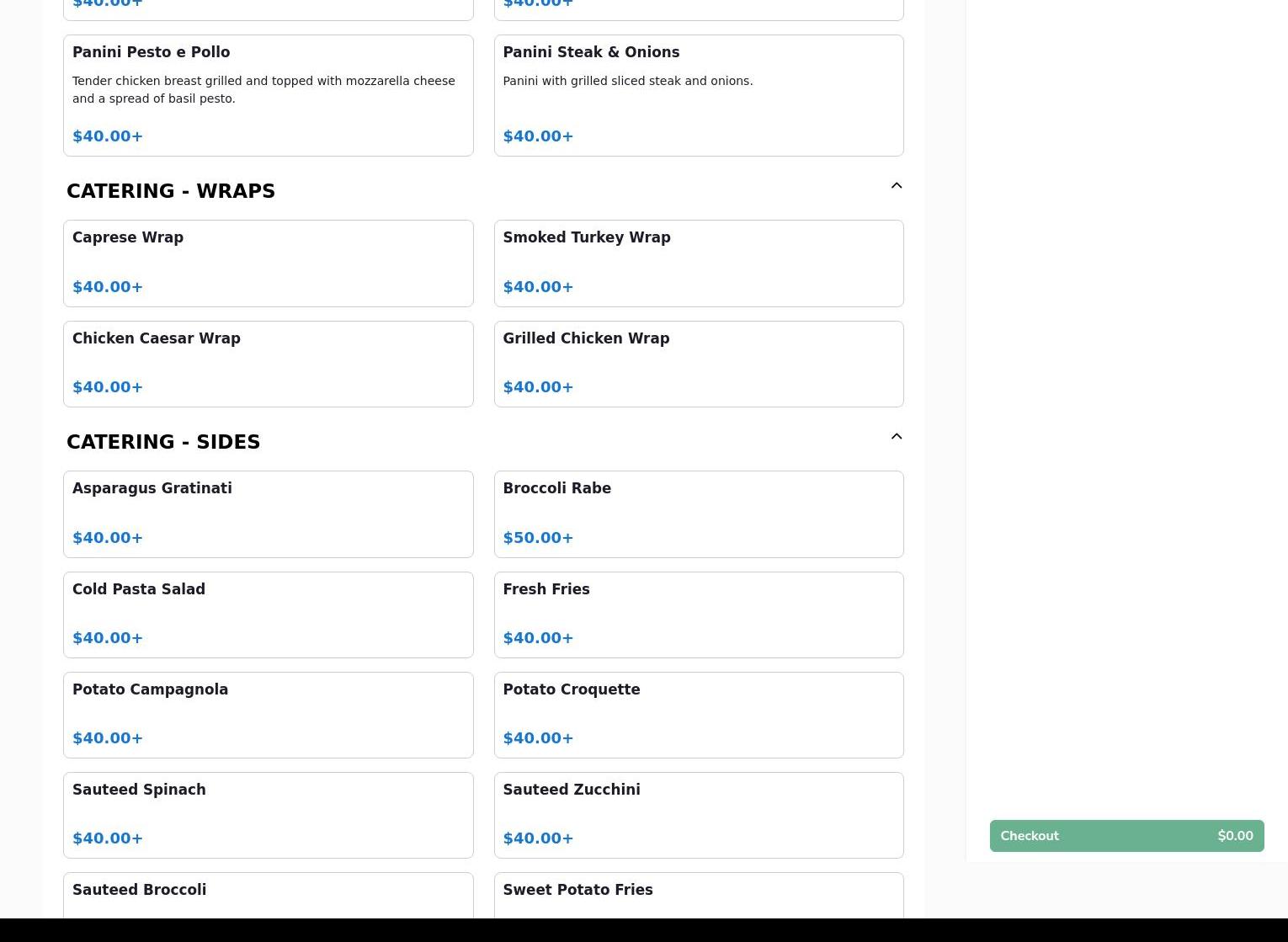Click the $40.00+ price under Chicken Caesar Wrap

(108, 386)
